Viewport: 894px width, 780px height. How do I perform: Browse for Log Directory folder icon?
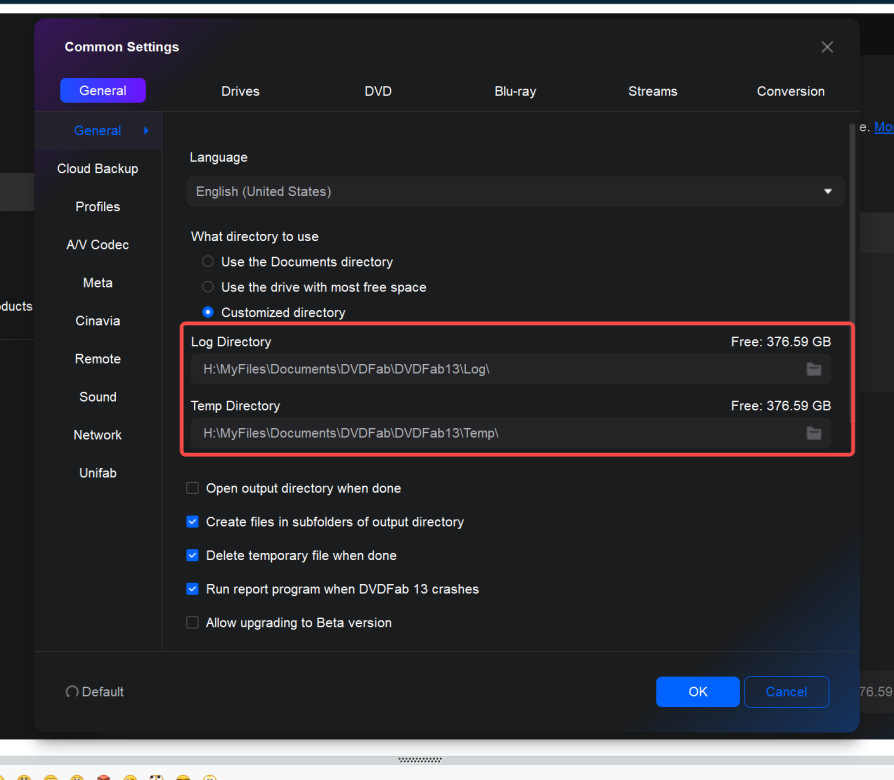point(814,369)
